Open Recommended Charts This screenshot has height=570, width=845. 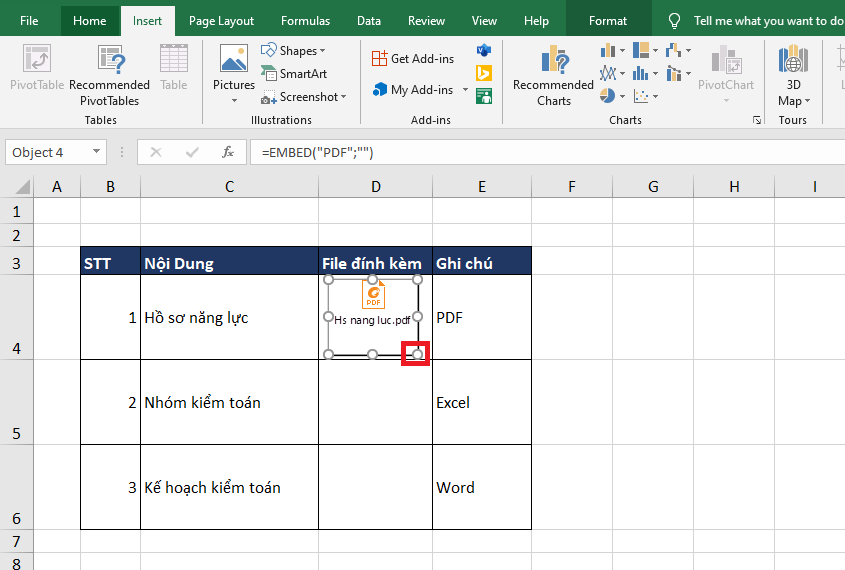coord(553,75)
